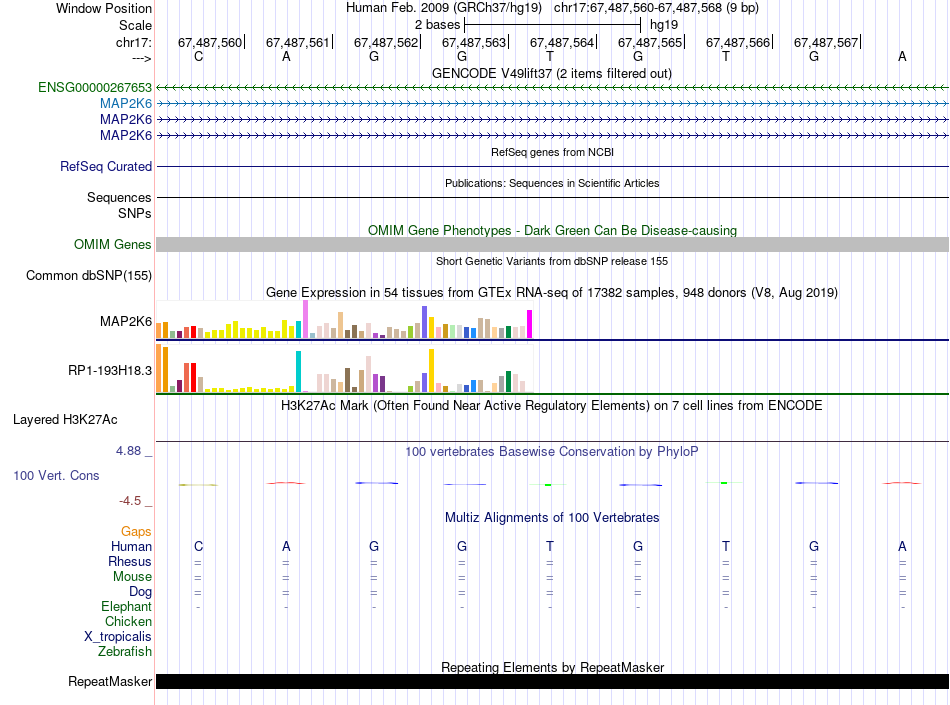Image resolution: width=950 pixels, height=705 pixels.
Task: Click the bottom MAP2K6 transcript label
Action: coord(126,135)
